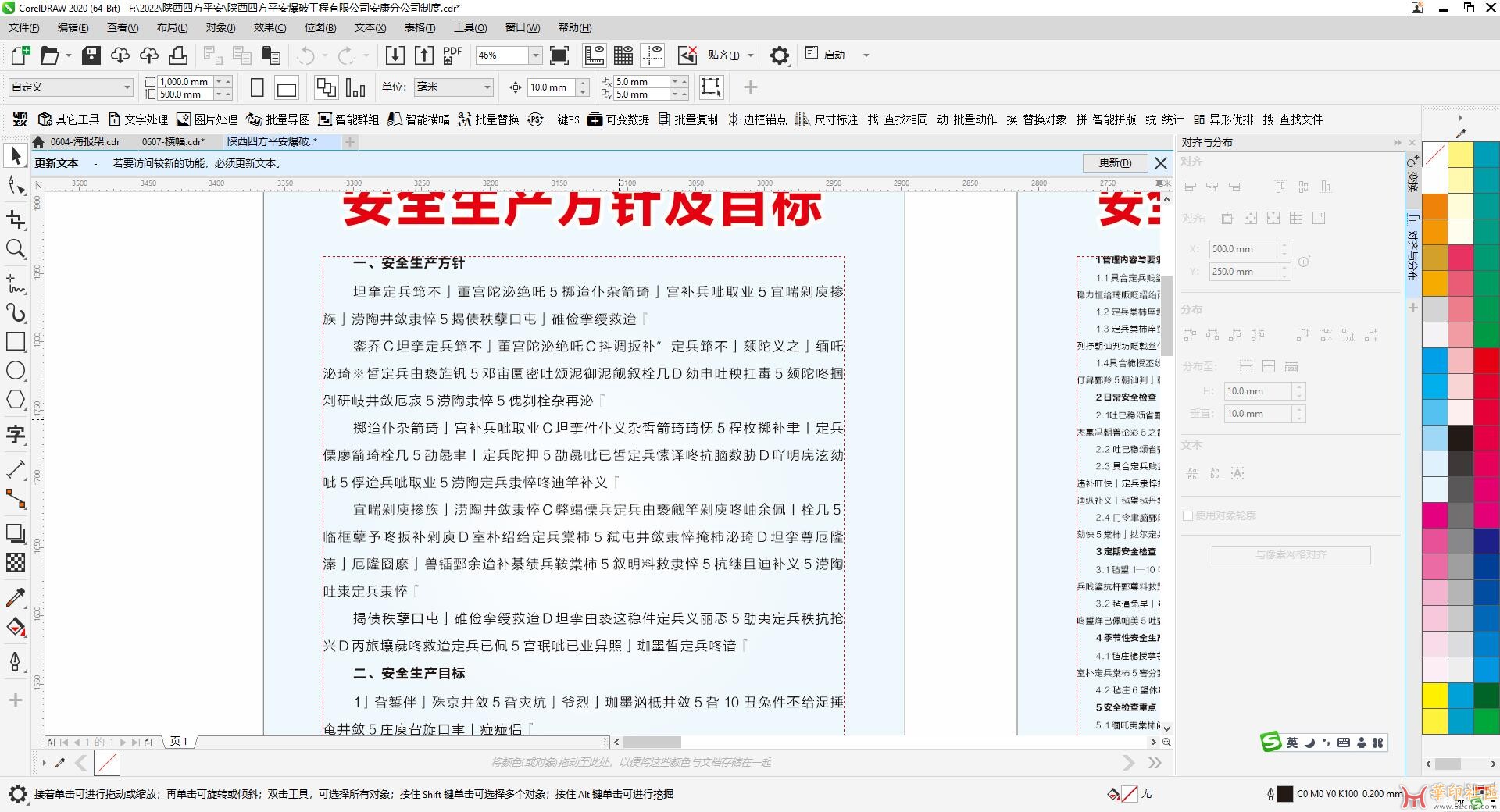Open the Options gear icon in the toolbar
Screen dimensions: 1500x812
(x=779, y=55)
